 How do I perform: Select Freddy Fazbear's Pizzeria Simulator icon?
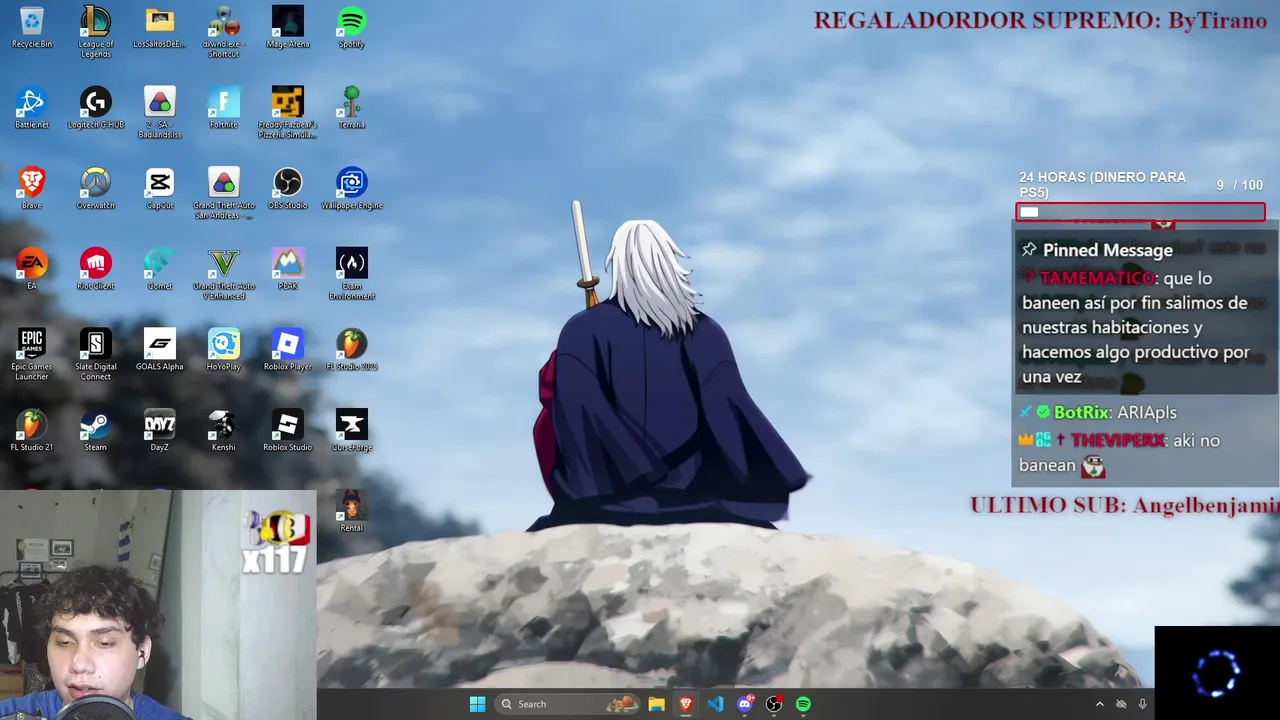tap(288, 113)
